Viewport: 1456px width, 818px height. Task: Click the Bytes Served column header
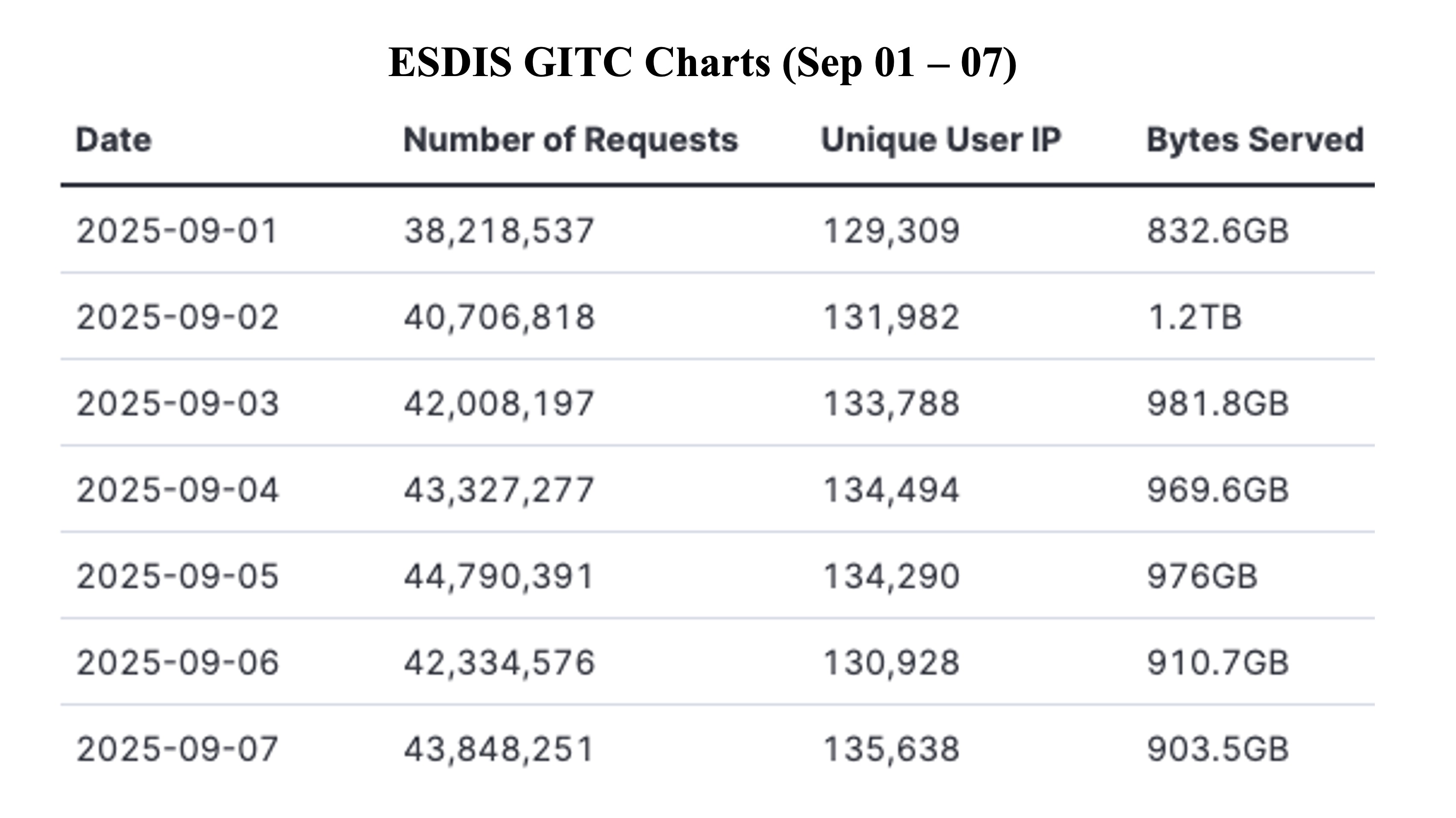(x=1255, y=140)
